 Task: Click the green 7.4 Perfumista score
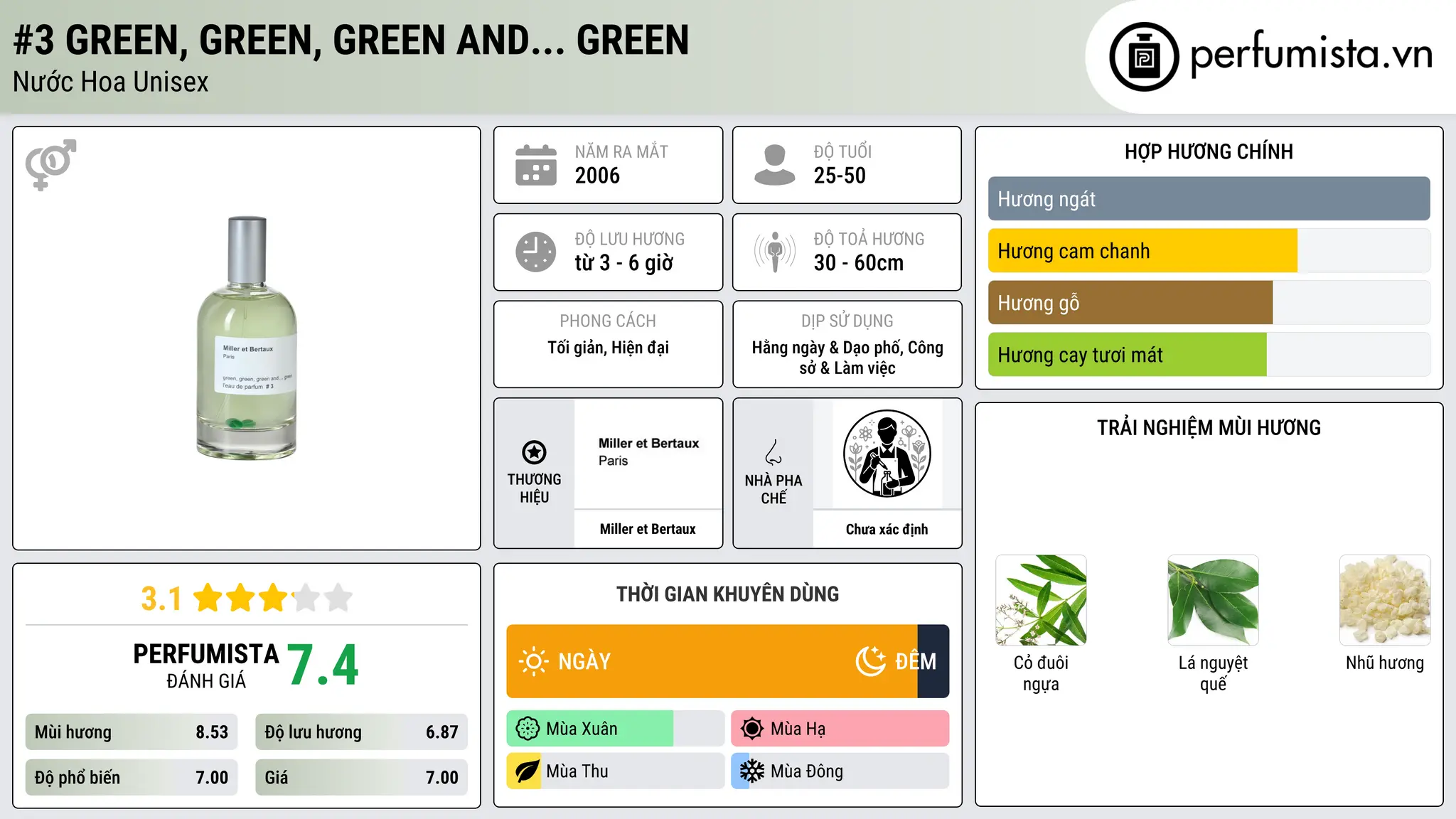323,665
